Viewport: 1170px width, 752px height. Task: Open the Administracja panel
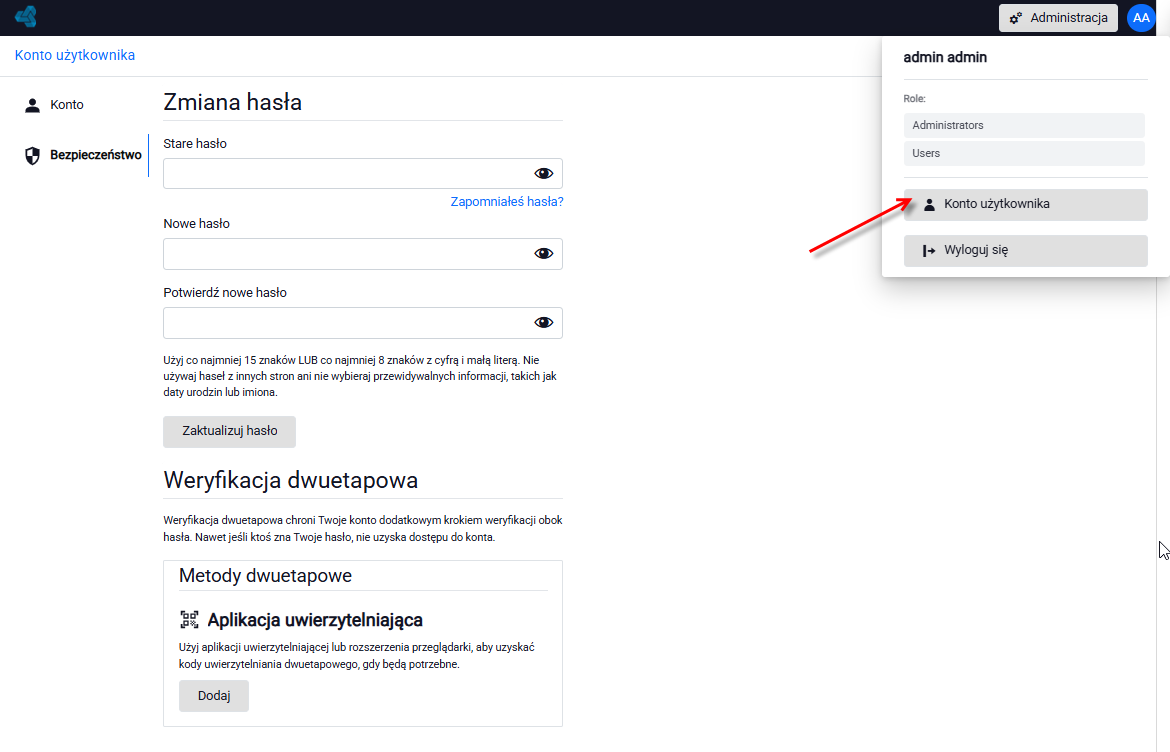1058,18
